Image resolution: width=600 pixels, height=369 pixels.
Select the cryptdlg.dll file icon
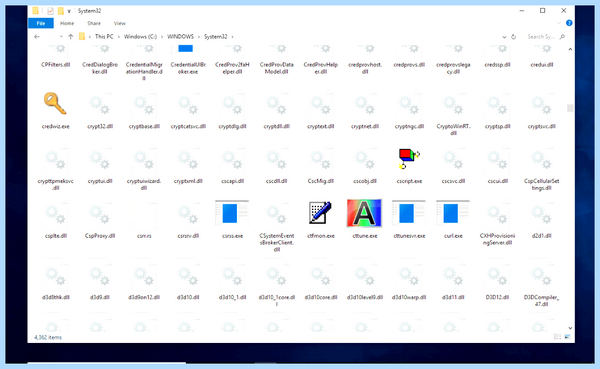[232, 105]
